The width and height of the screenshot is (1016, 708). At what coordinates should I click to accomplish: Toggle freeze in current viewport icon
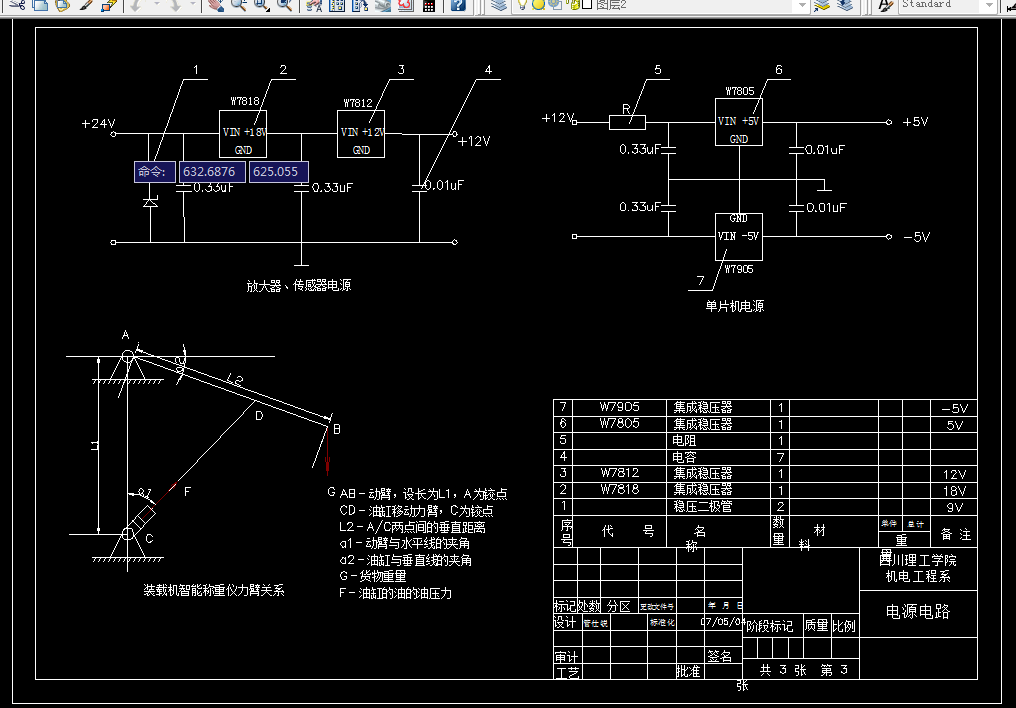pyautogui.click(x=555, y=5)
